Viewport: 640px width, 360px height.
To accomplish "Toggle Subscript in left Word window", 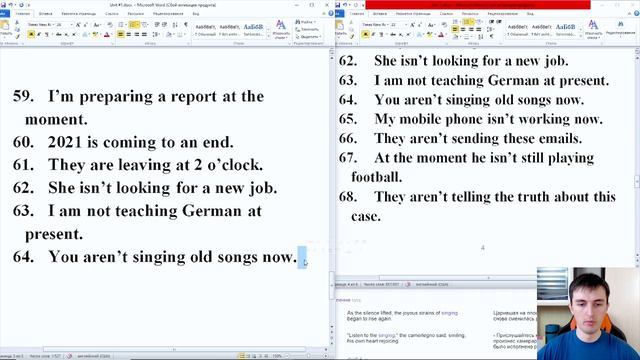I will point(67,35).
